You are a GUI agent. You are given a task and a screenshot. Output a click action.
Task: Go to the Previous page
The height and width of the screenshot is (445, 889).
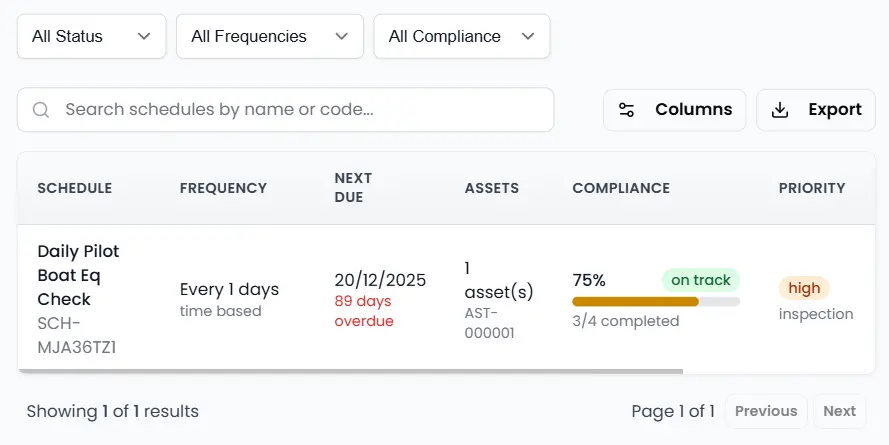pos(766,411)
